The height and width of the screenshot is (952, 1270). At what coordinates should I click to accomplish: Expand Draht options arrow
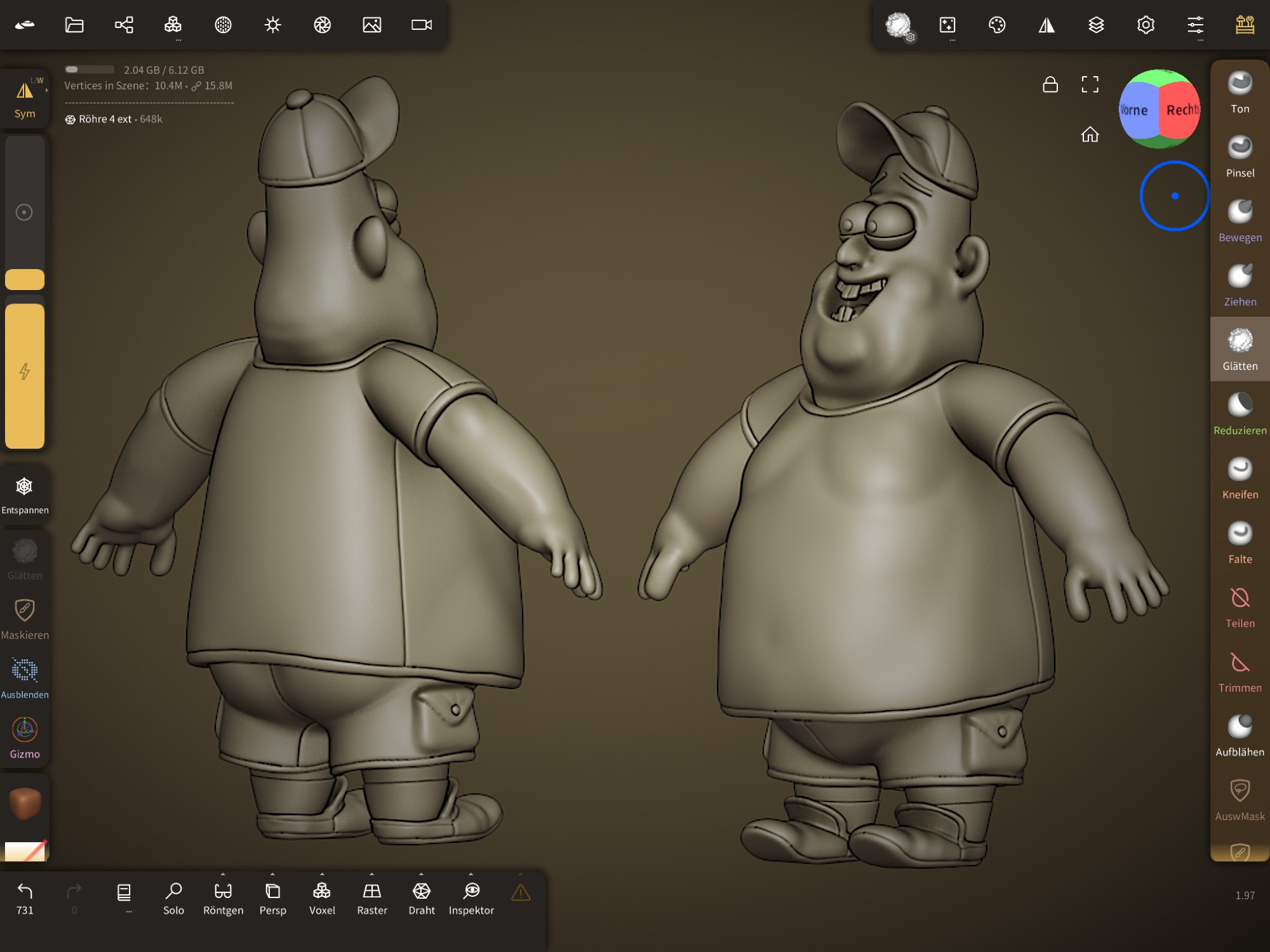[422, 874]
